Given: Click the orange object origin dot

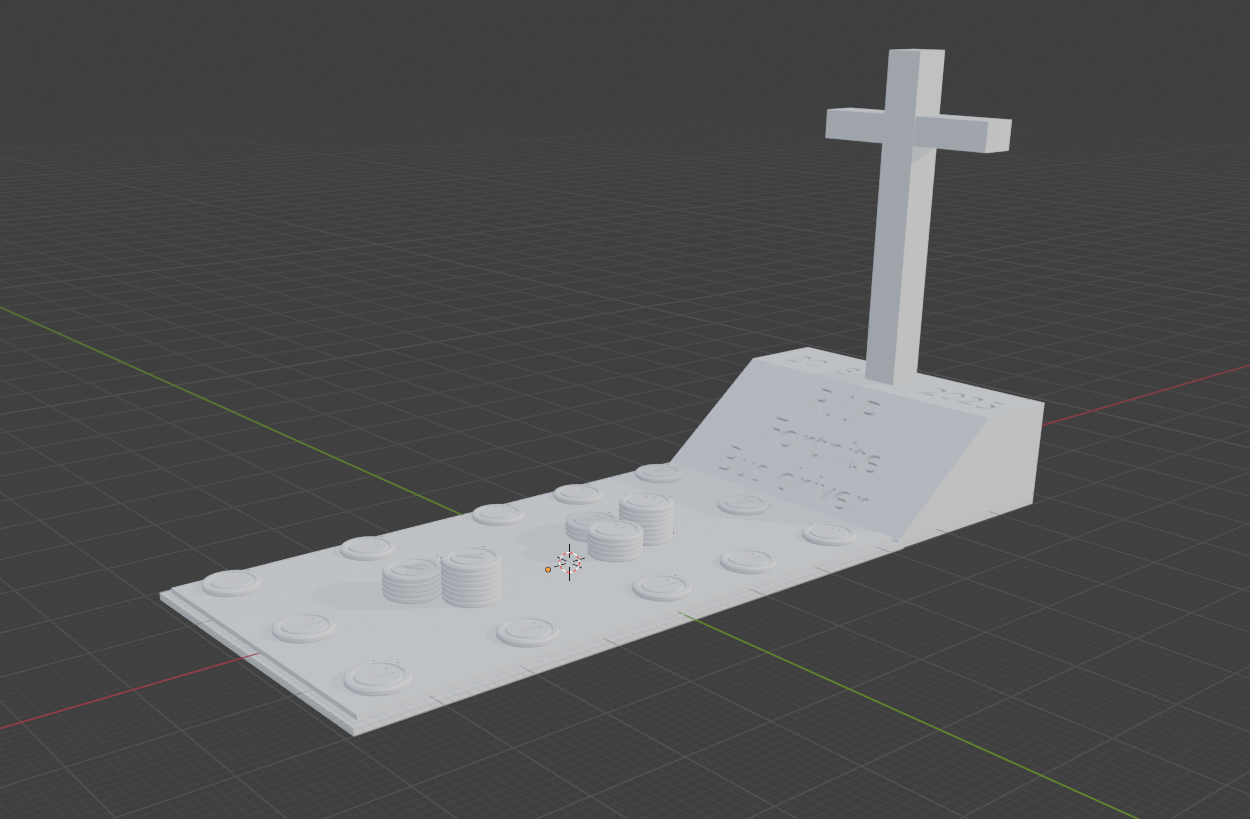Looking at the screenshot, I should click(548, 570).
